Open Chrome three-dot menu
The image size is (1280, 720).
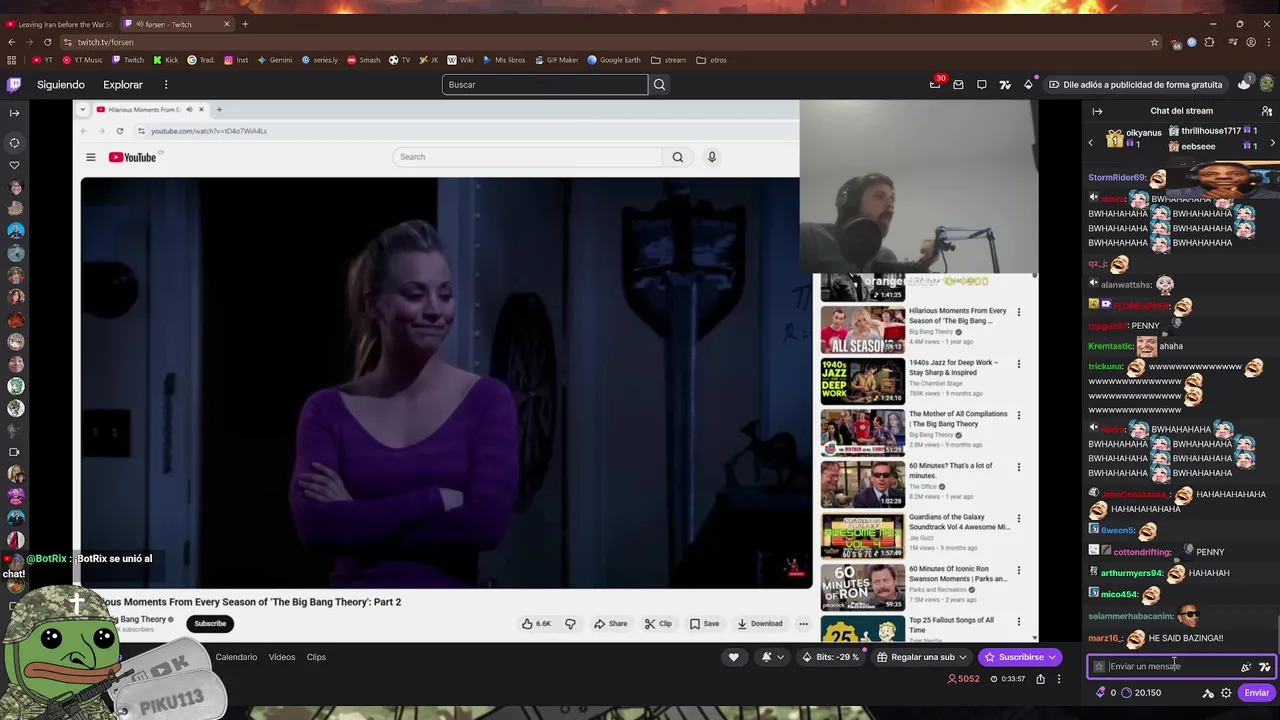1269,42
